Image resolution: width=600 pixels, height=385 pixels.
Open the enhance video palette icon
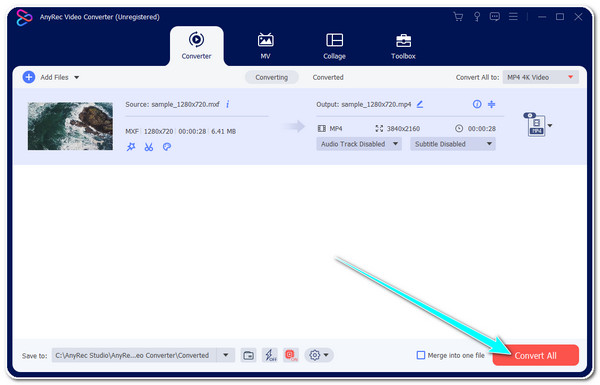pos(166,147)
